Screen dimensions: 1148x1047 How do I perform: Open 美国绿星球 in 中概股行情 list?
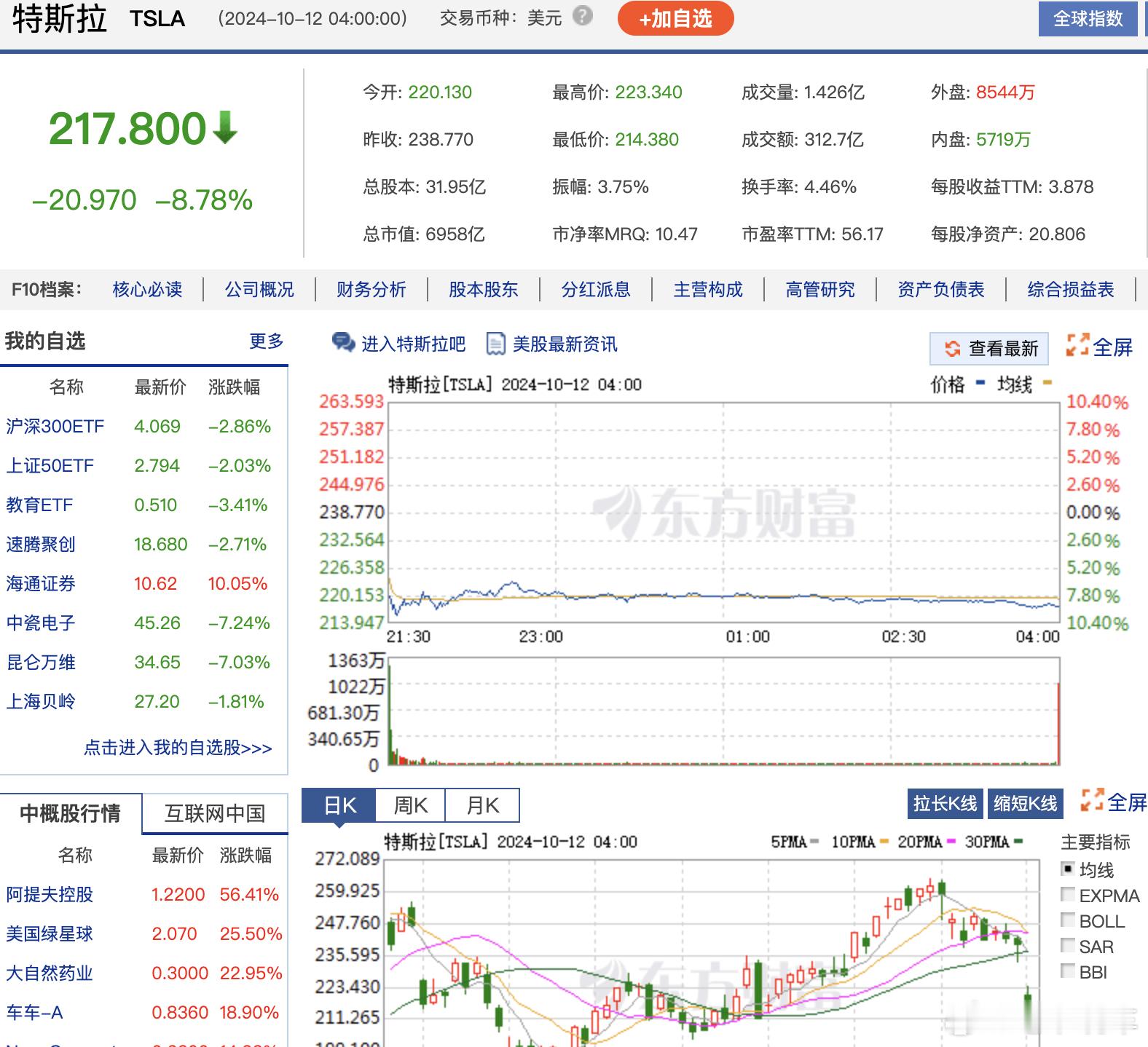tap(50, 933)
